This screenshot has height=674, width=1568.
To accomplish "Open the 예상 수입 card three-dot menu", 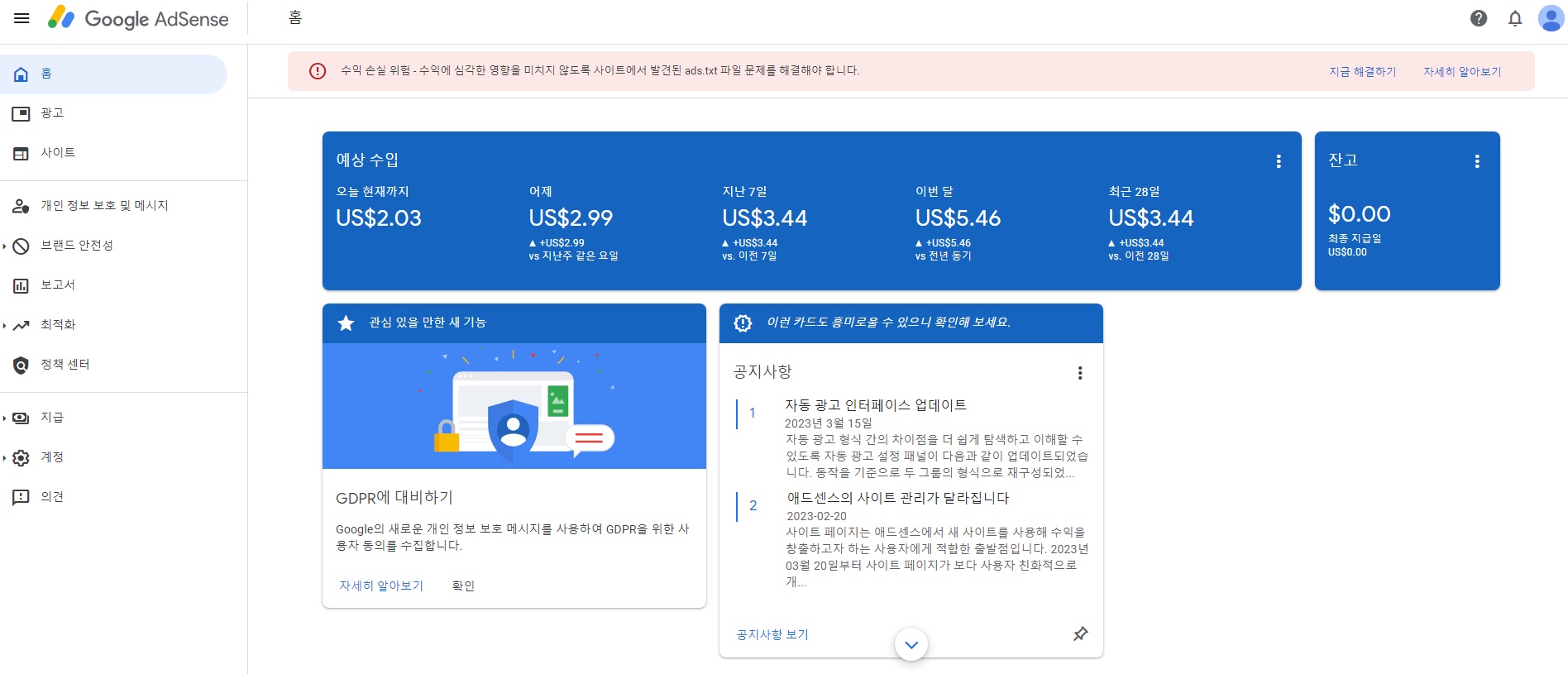I will pyautogui.click(x=1279, y=161).
